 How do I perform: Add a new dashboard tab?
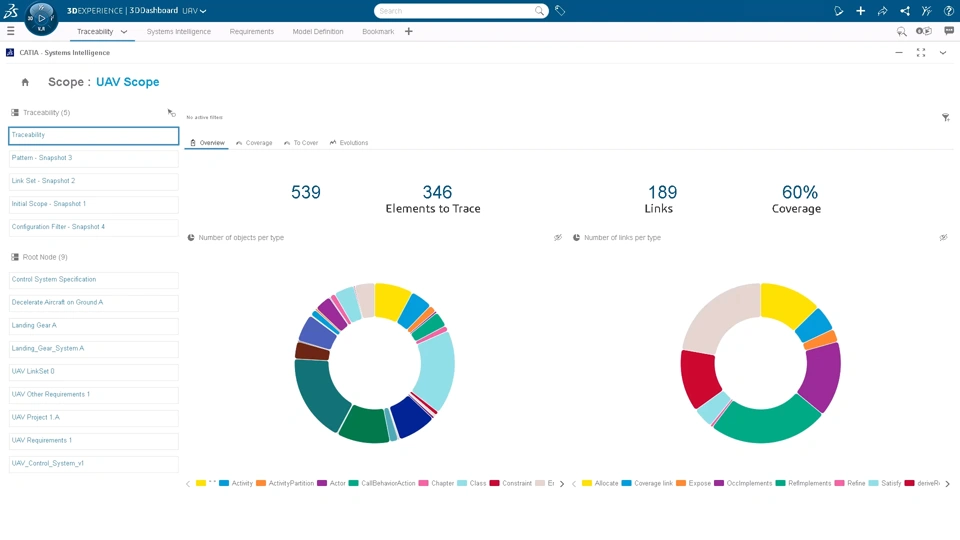pos(408,31)
